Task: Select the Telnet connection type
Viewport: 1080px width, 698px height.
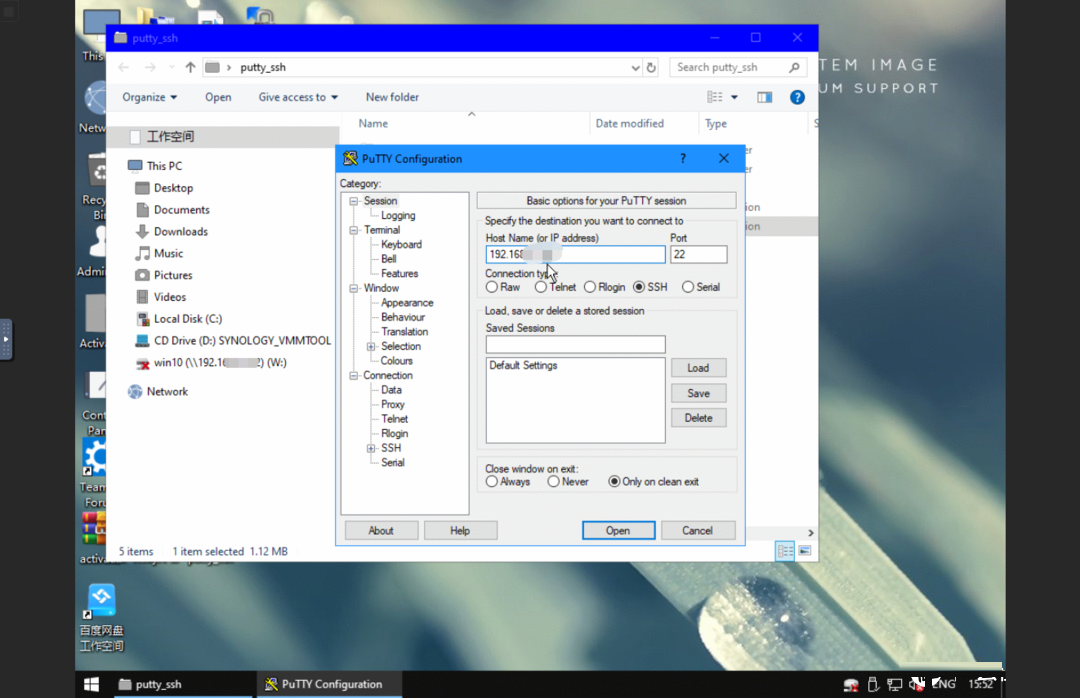Action: [x=541, y=287]
